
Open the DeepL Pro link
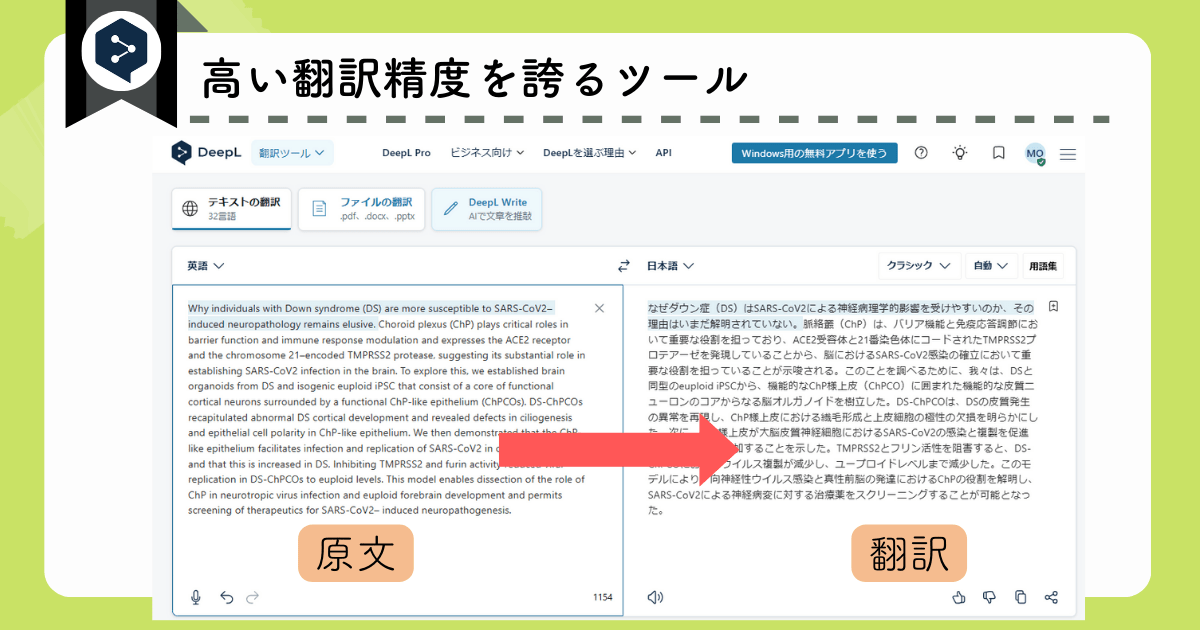coord(406,153)
